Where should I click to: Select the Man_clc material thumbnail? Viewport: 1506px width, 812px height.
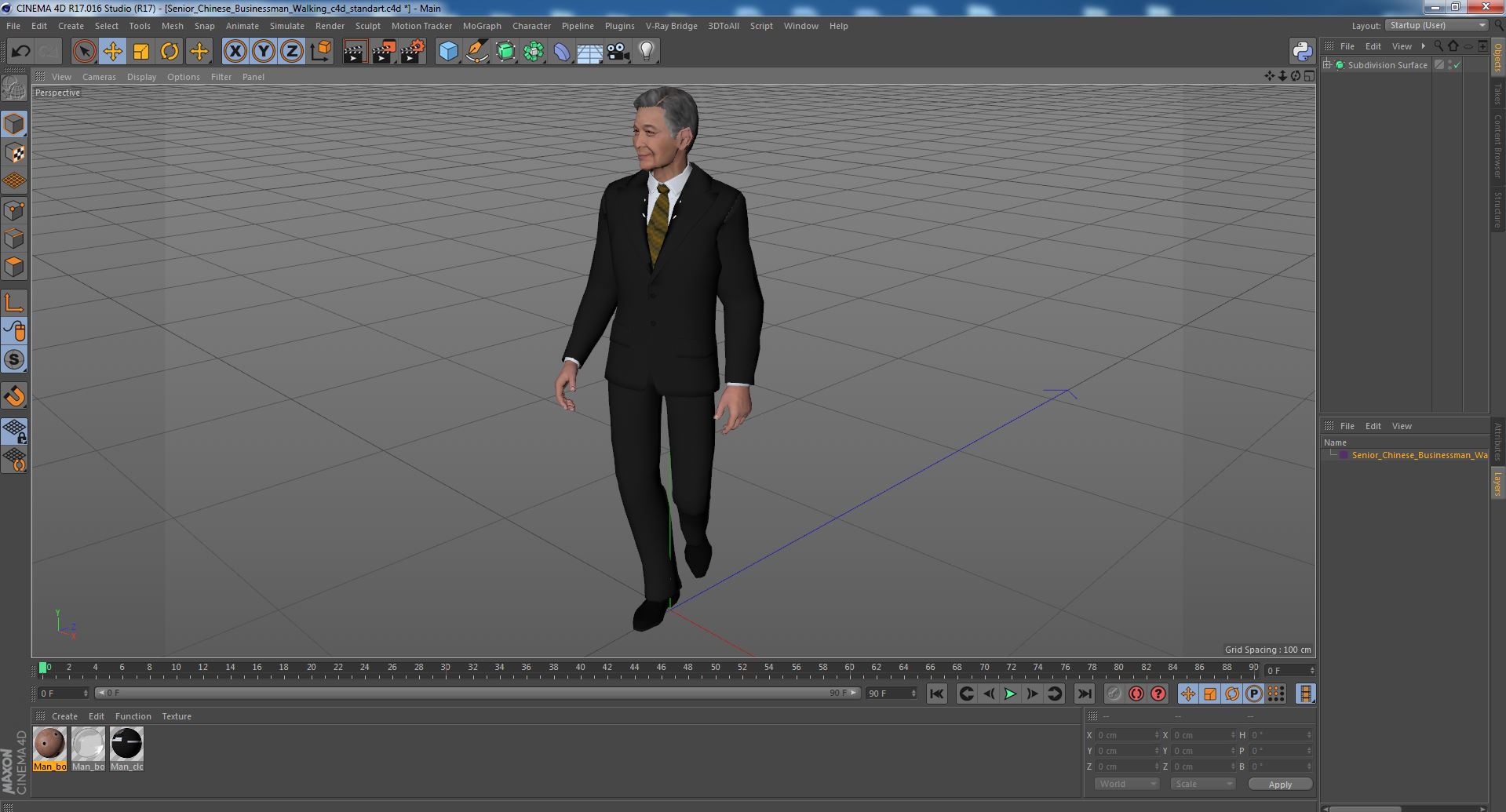click(126, 748)
